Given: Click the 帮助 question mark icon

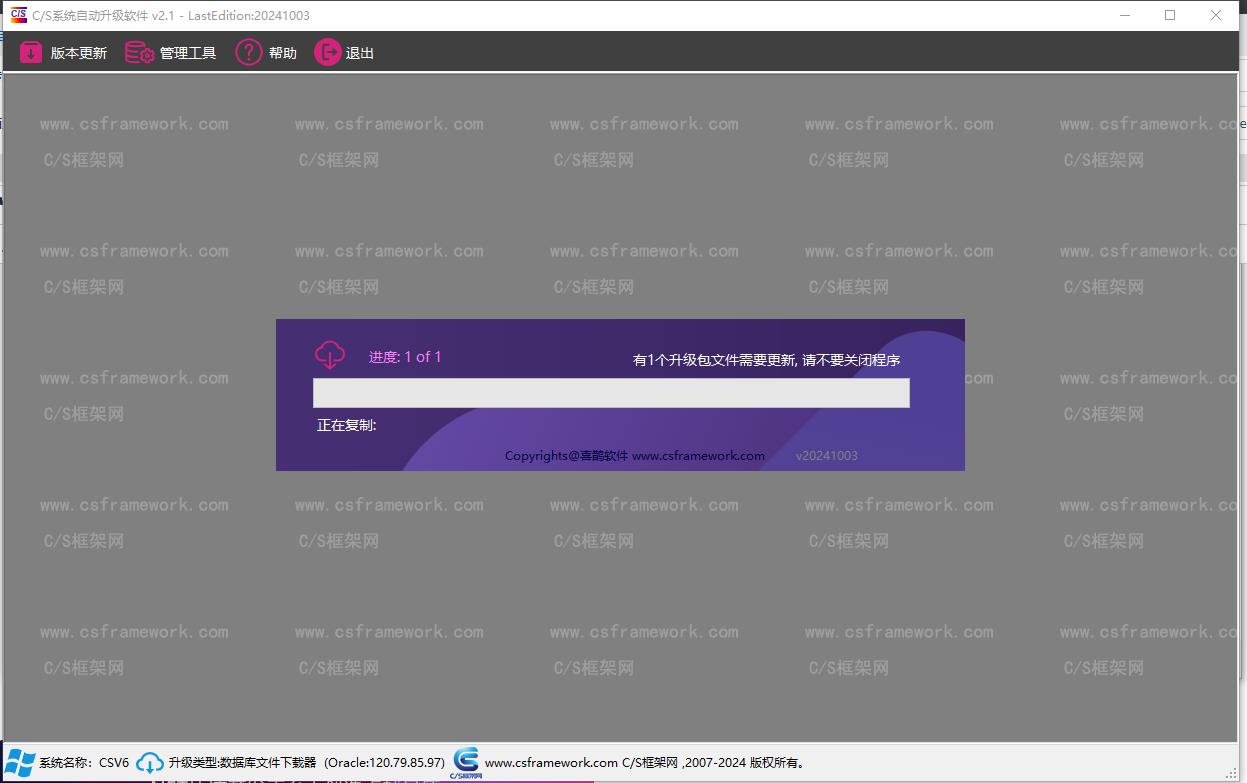Looking at the screenshot, I should point(249,53).
